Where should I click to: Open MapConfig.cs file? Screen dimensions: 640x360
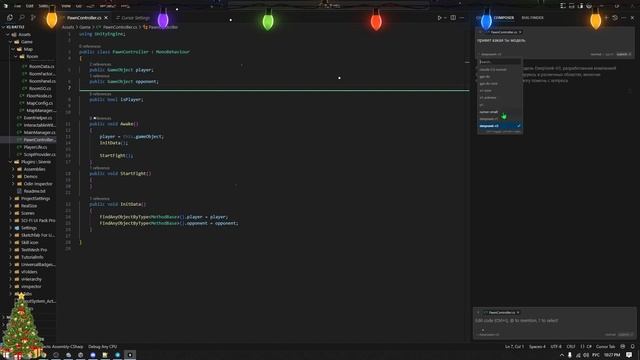39,103
